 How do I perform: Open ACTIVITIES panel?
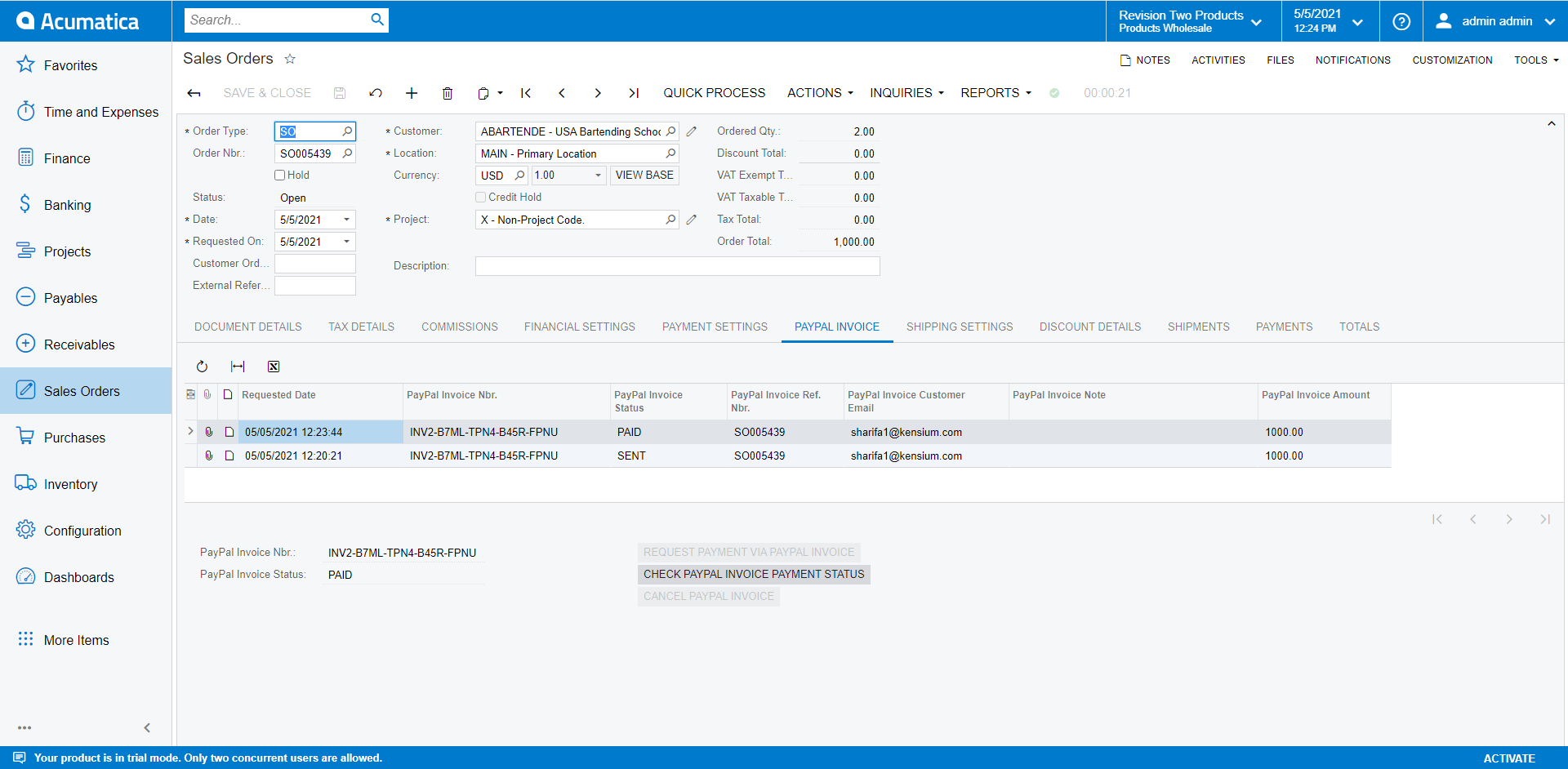coord(1218,60)
